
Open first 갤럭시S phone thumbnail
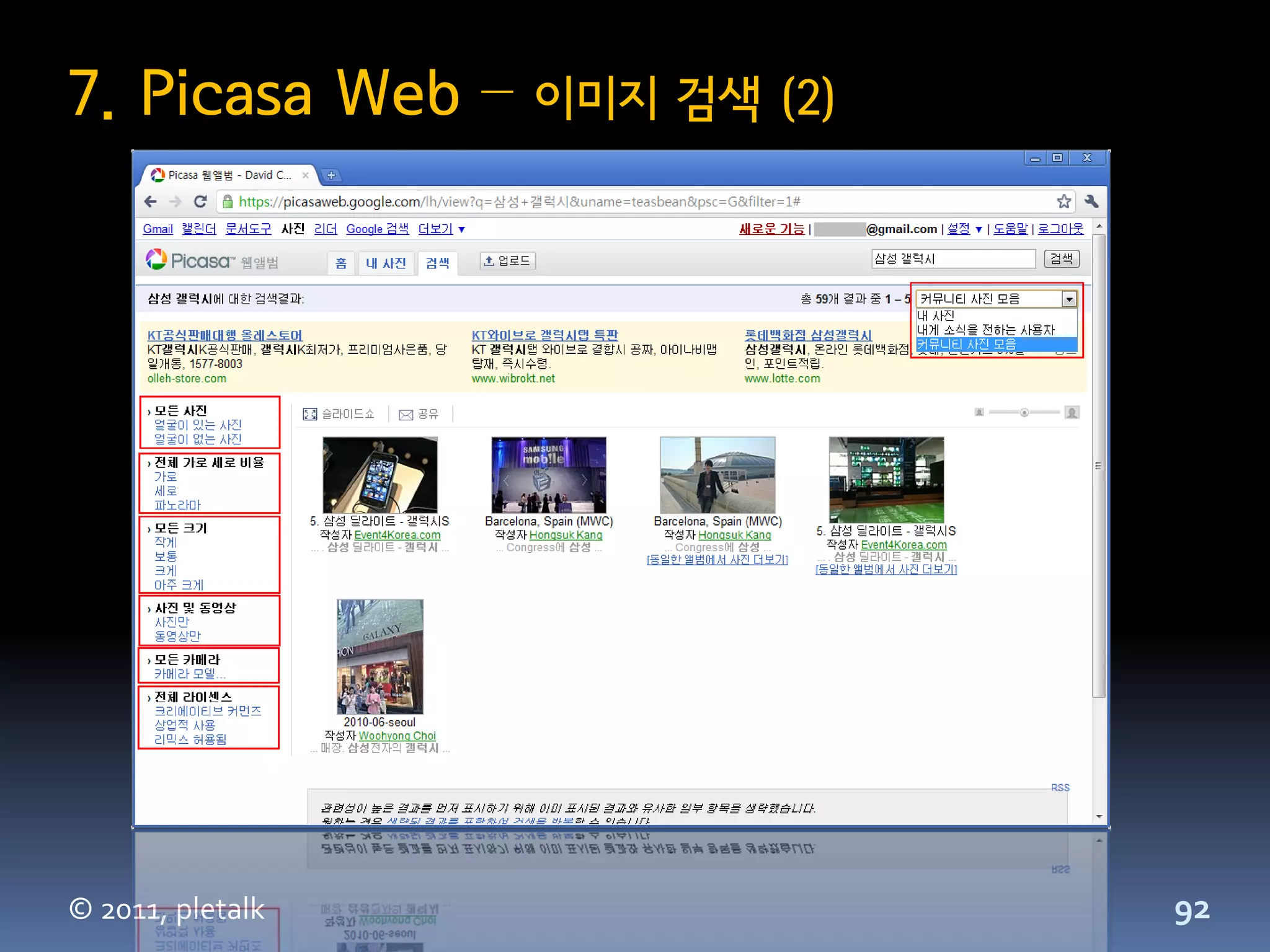(380, 475)
